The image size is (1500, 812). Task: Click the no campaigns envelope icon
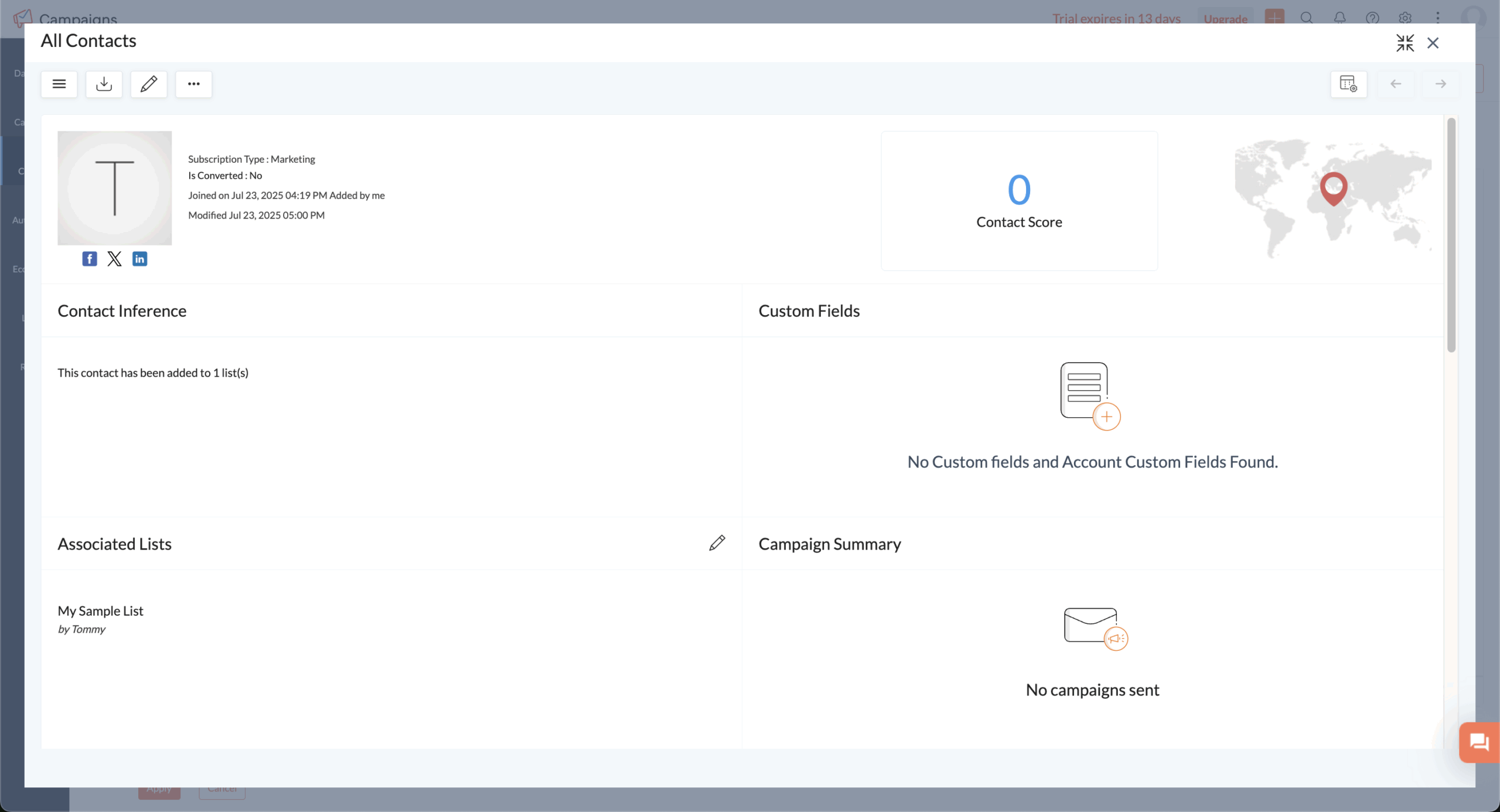tap(1096, 629)
